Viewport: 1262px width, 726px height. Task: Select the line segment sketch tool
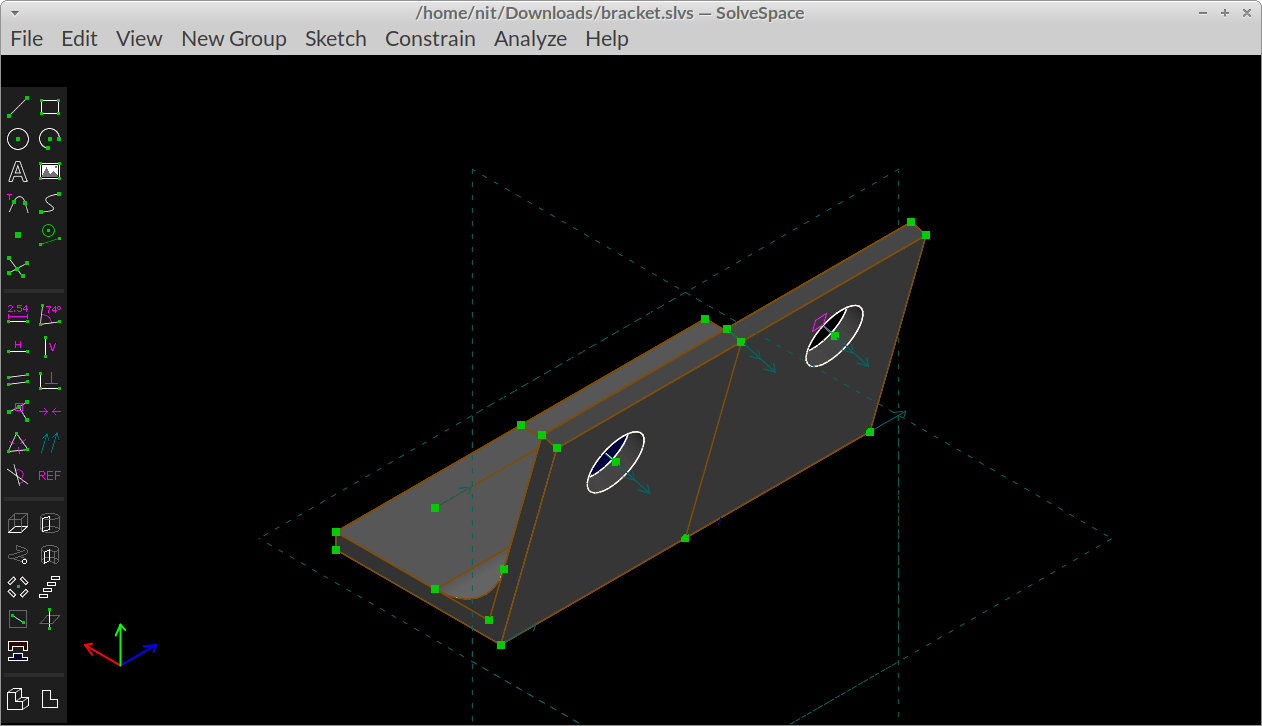[17, 107]
